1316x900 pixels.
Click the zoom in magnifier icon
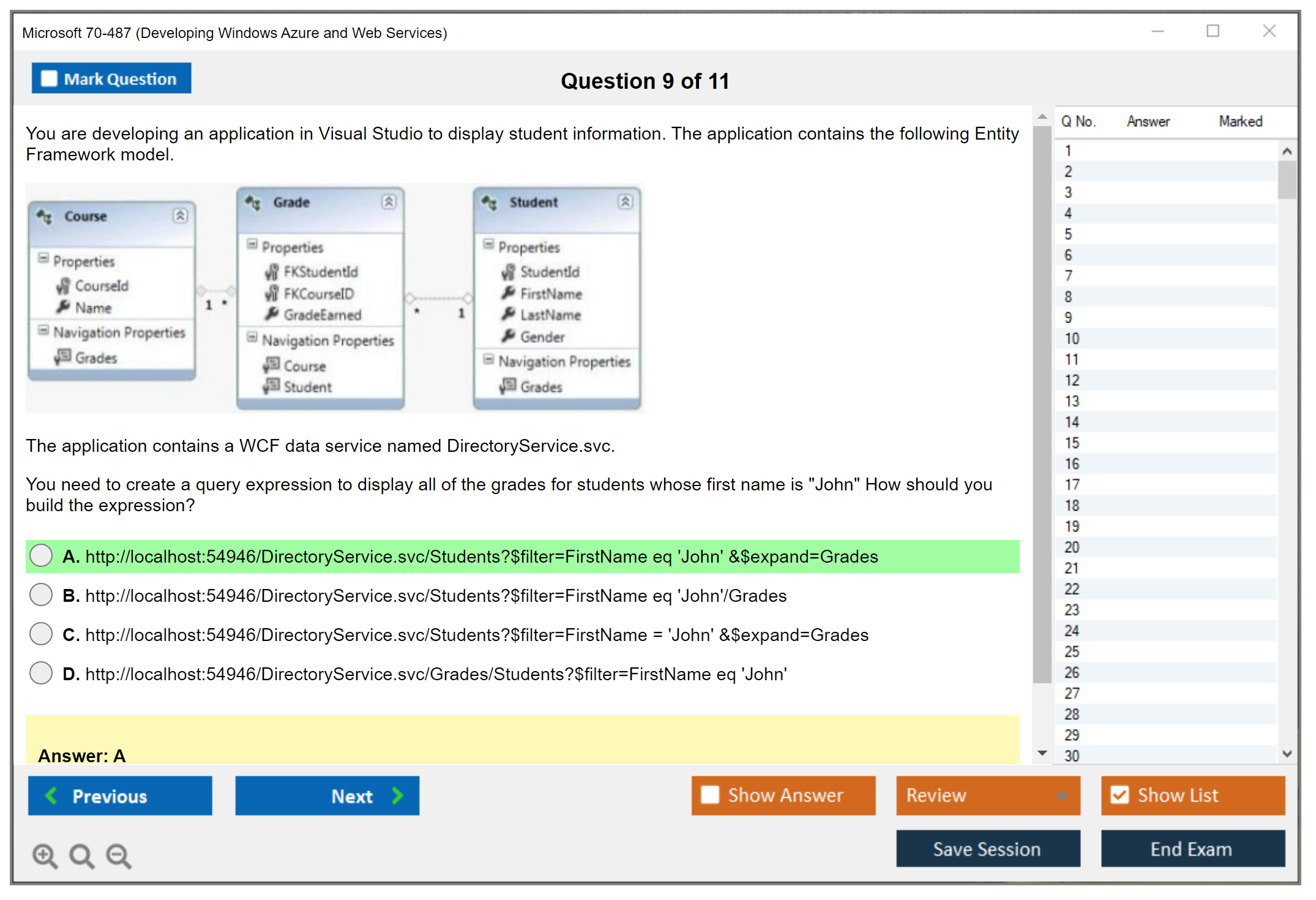point(45,855)
